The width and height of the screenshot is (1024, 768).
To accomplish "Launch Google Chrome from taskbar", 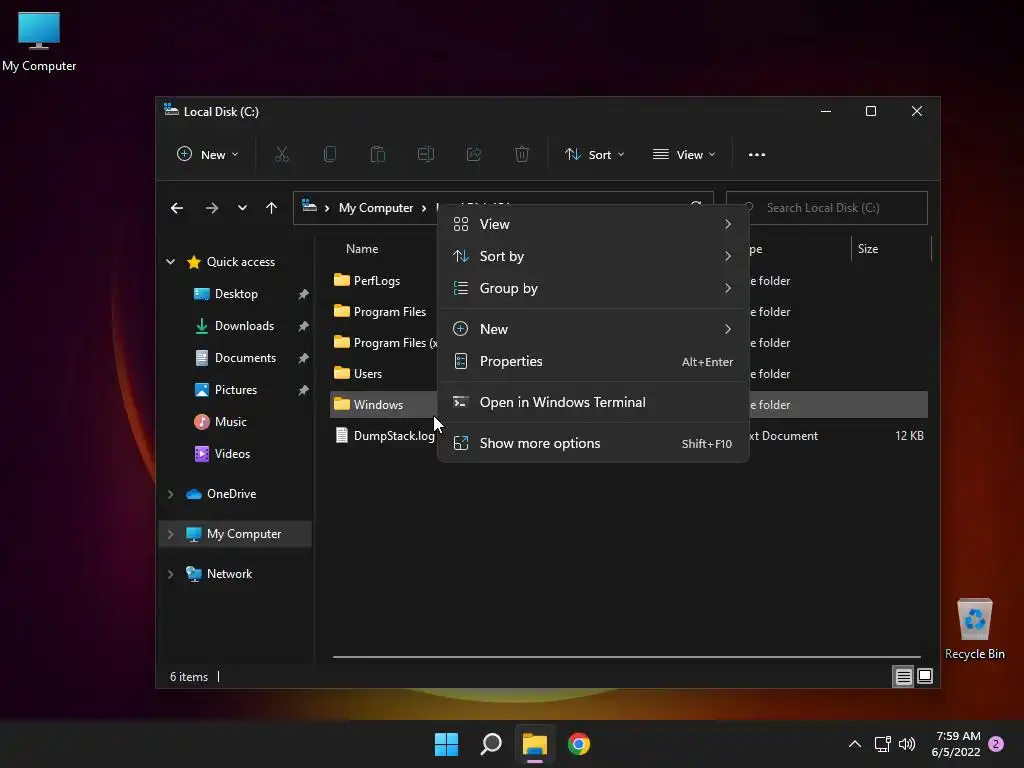I will [x=579, y=744].
